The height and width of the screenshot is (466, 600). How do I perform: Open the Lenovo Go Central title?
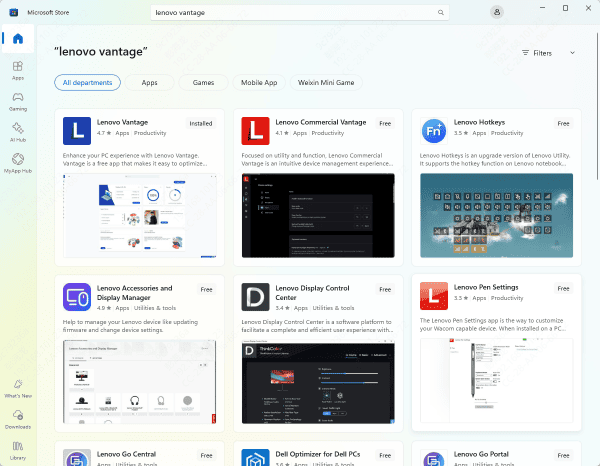[126, 454]
